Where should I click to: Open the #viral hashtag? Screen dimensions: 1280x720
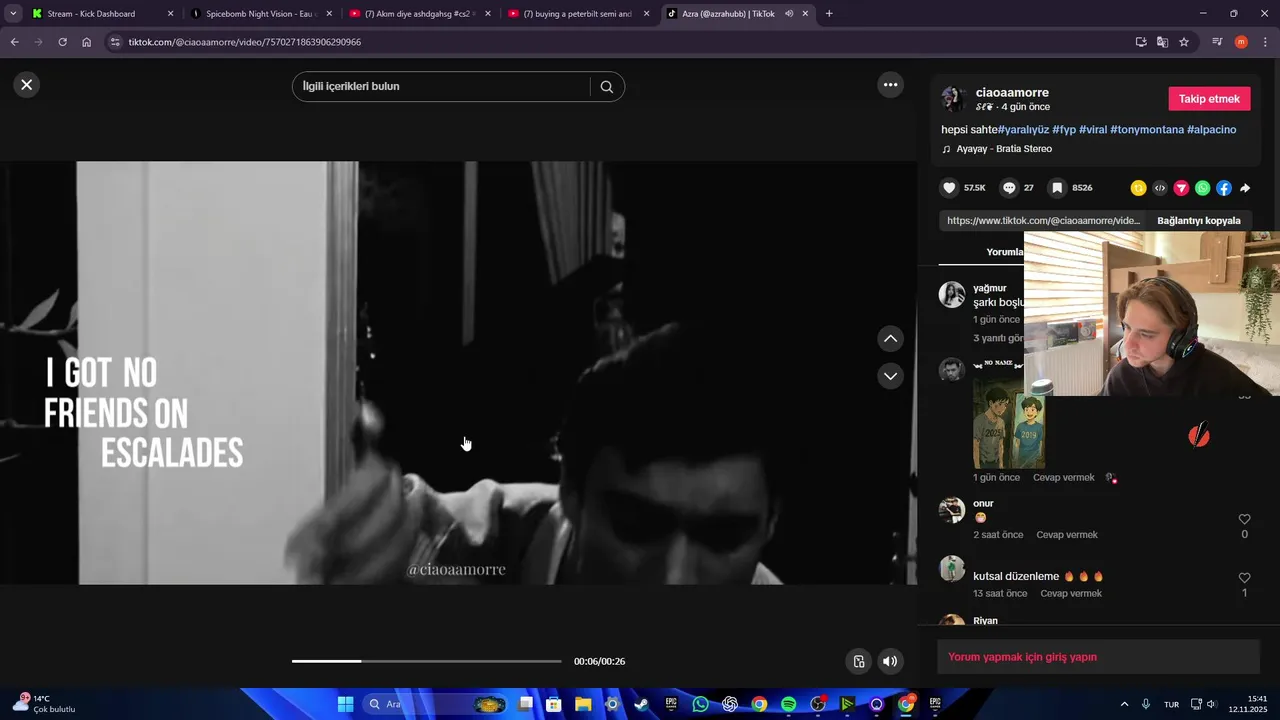tap(1093, 130)
